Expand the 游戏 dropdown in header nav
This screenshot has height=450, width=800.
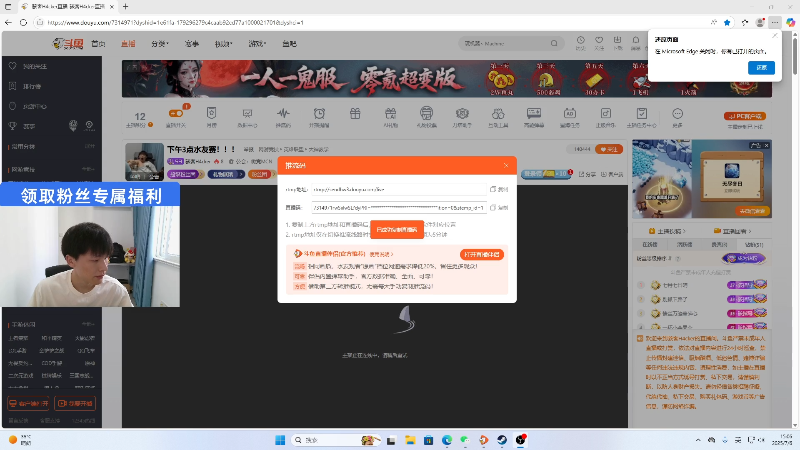tap(257, 44)
